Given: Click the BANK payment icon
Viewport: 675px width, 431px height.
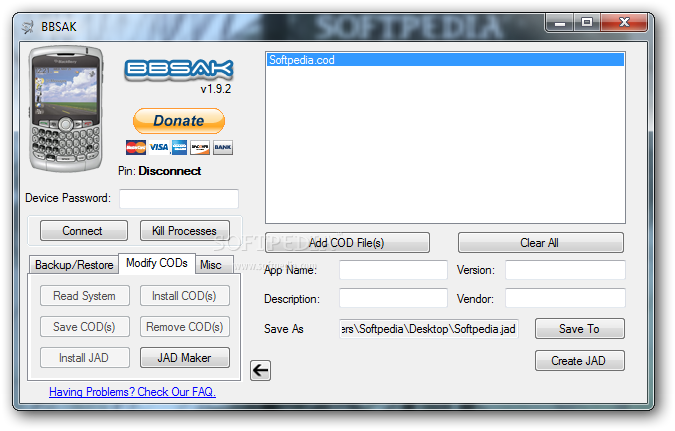Looking at the screenshot, I should pyautogui.click(x=223, y=148).
